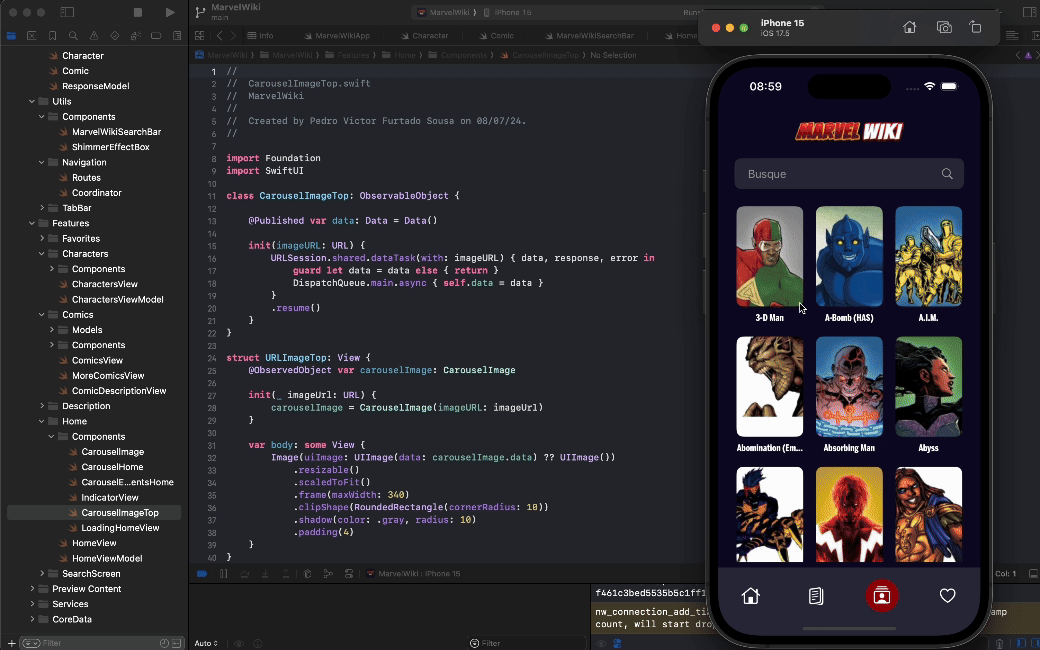Screen dimensions: 1040x650
Task: Open the iPhone 15 run destination selector
Action: point(507,12)
